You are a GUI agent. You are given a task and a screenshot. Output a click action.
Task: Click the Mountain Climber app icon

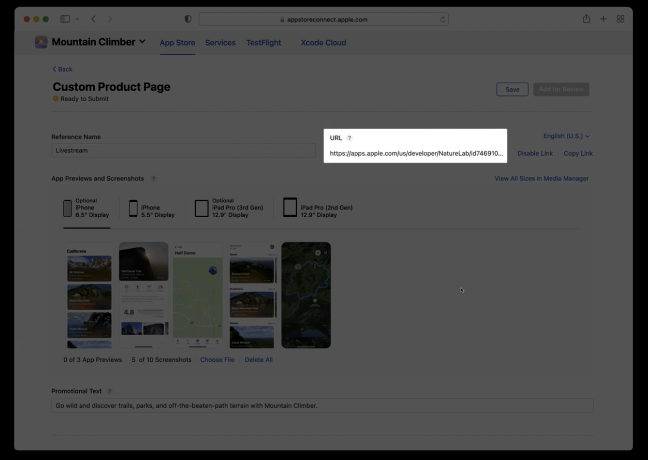41,42
